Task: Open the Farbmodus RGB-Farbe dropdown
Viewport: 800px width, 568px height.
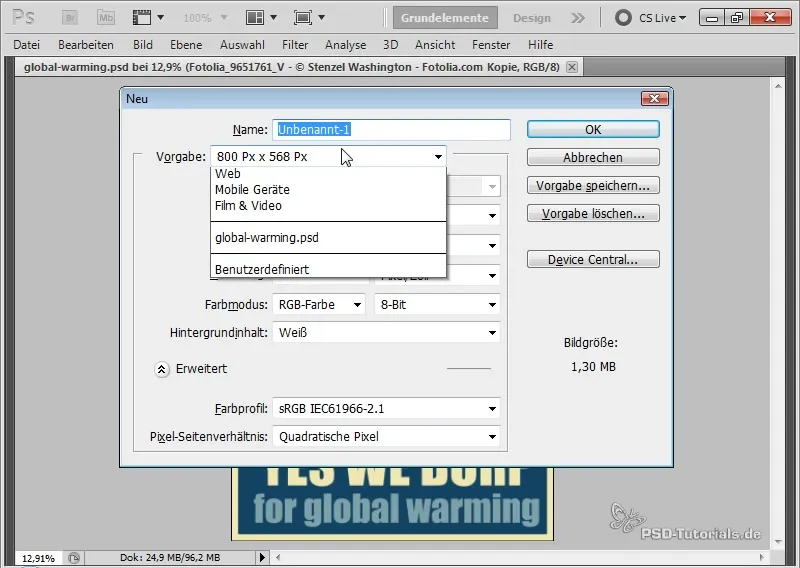Action: [319, 305]
